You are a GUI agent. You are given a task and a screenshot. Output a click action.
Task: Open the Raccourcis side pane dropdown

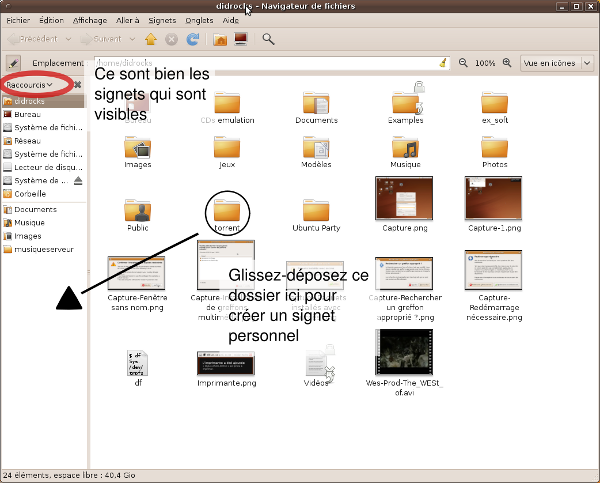[x=30, y=85]
